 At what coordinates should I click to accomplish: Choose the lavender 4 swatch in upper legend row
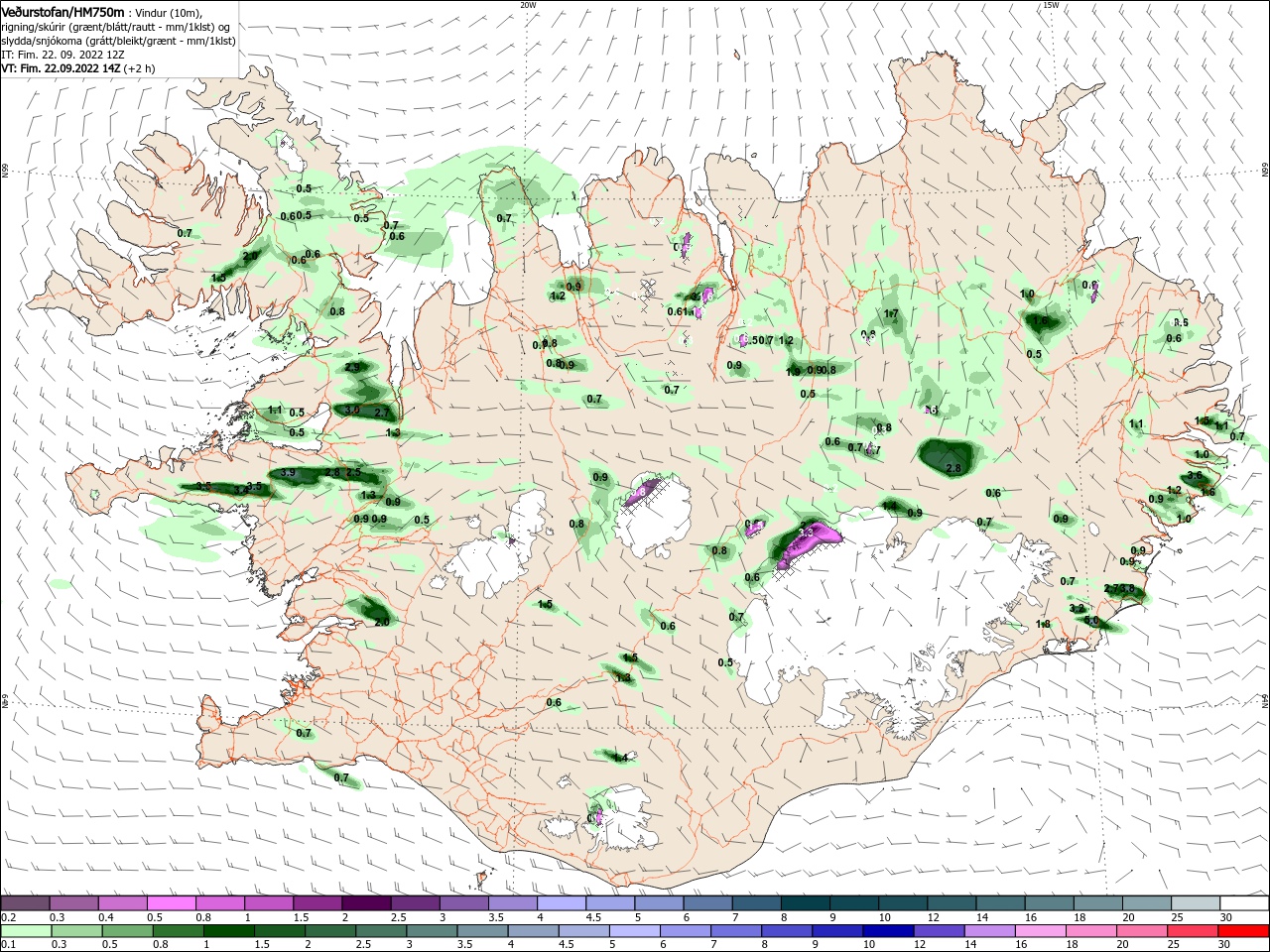pyautogui.click(x=562, y=903)
